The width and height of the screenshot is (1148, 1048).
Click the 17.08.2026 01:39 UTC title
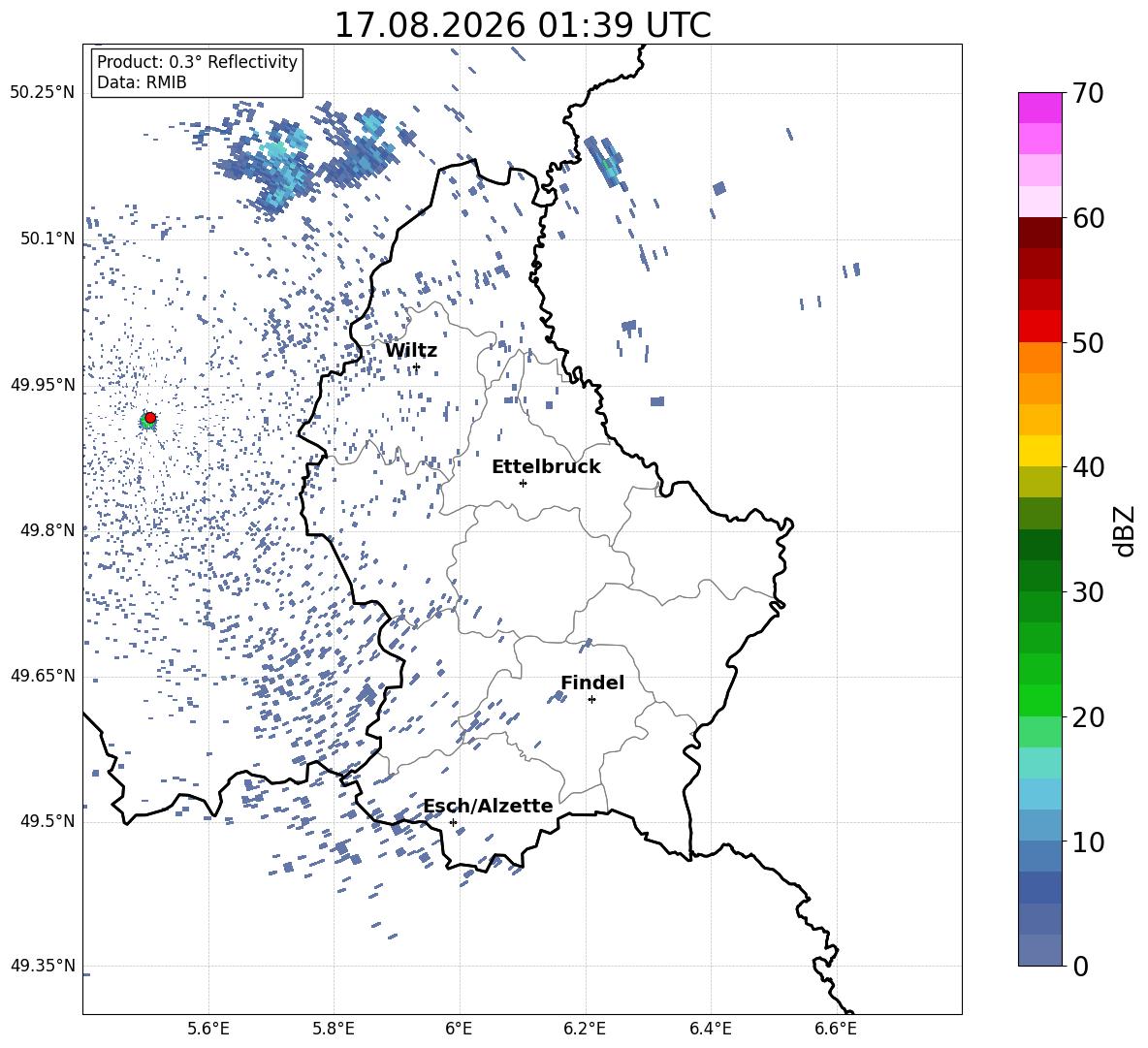tap(523, 25)
